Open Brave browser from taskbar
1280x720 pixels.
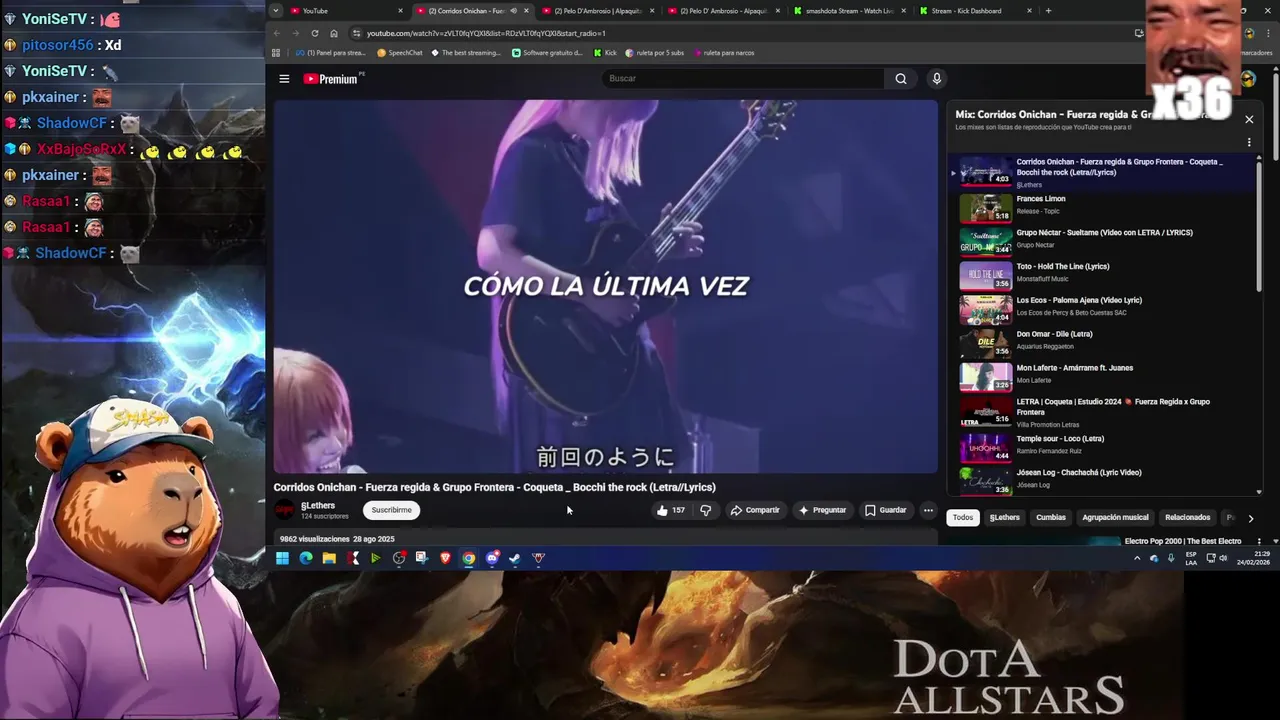coord(445,558)
